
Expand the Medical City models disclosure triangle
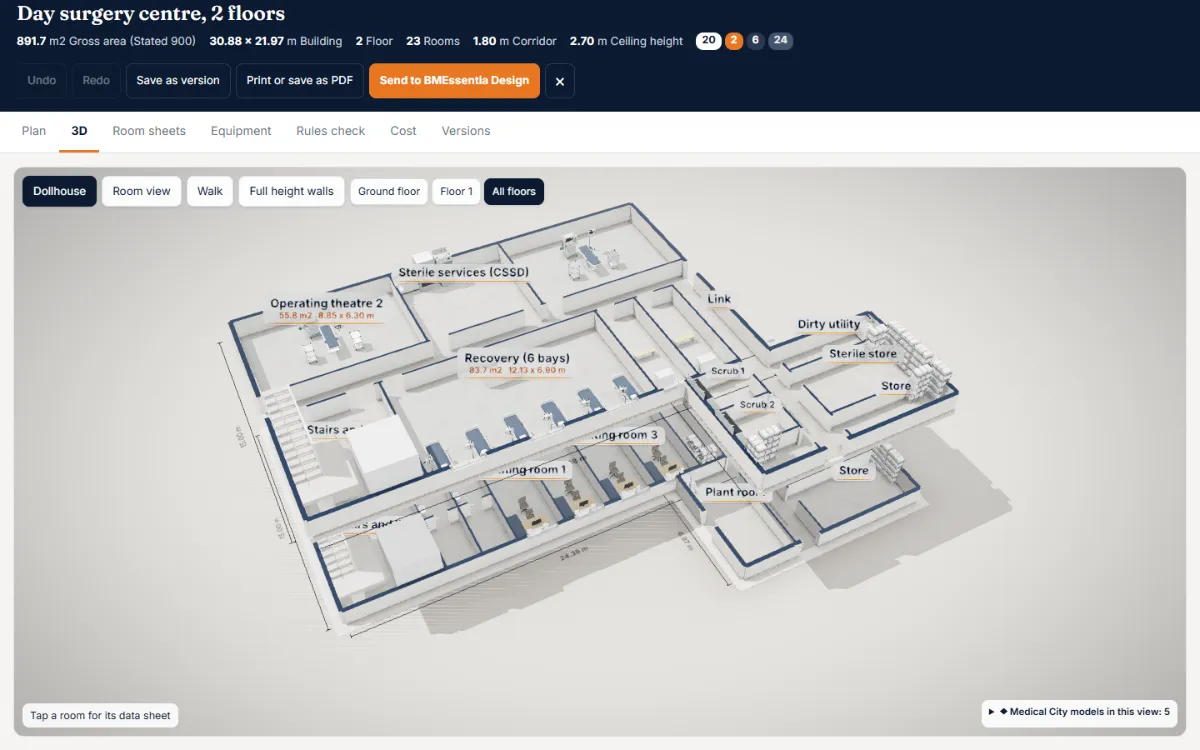point(991,712)
